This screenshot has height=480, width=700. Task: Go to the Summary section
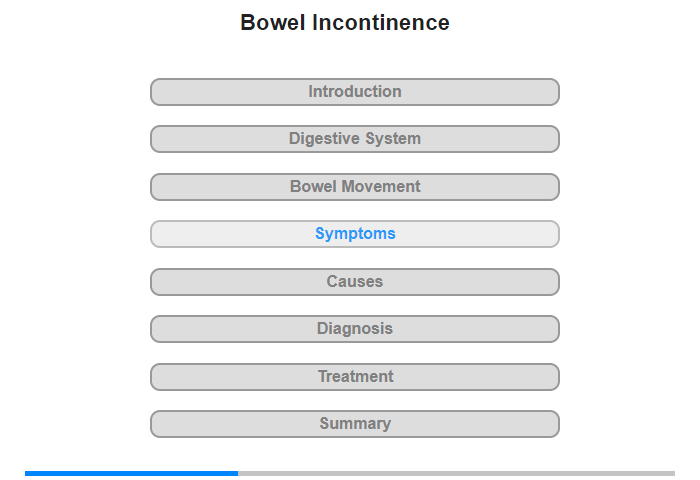coord(354,424)
